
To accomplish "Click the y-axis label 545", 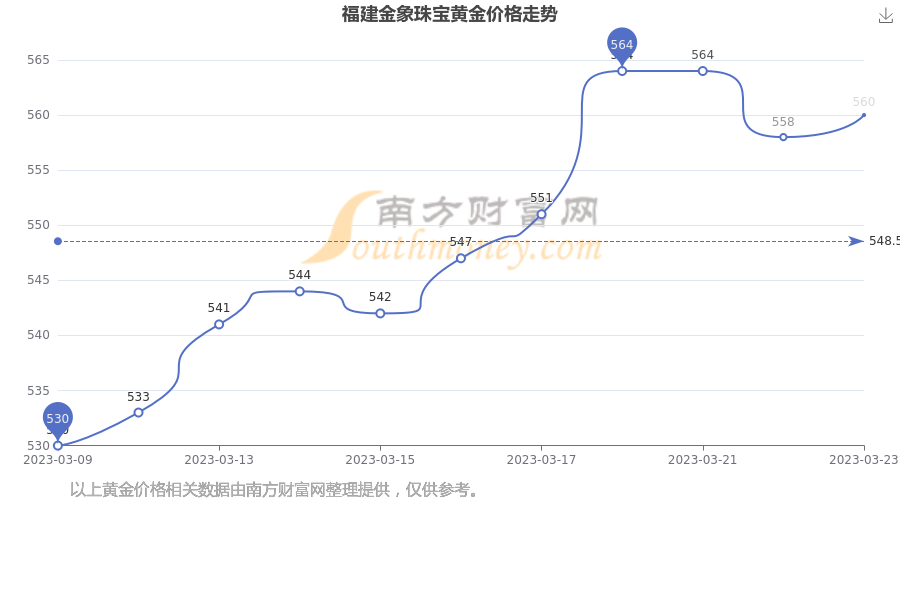I will 38,280.
